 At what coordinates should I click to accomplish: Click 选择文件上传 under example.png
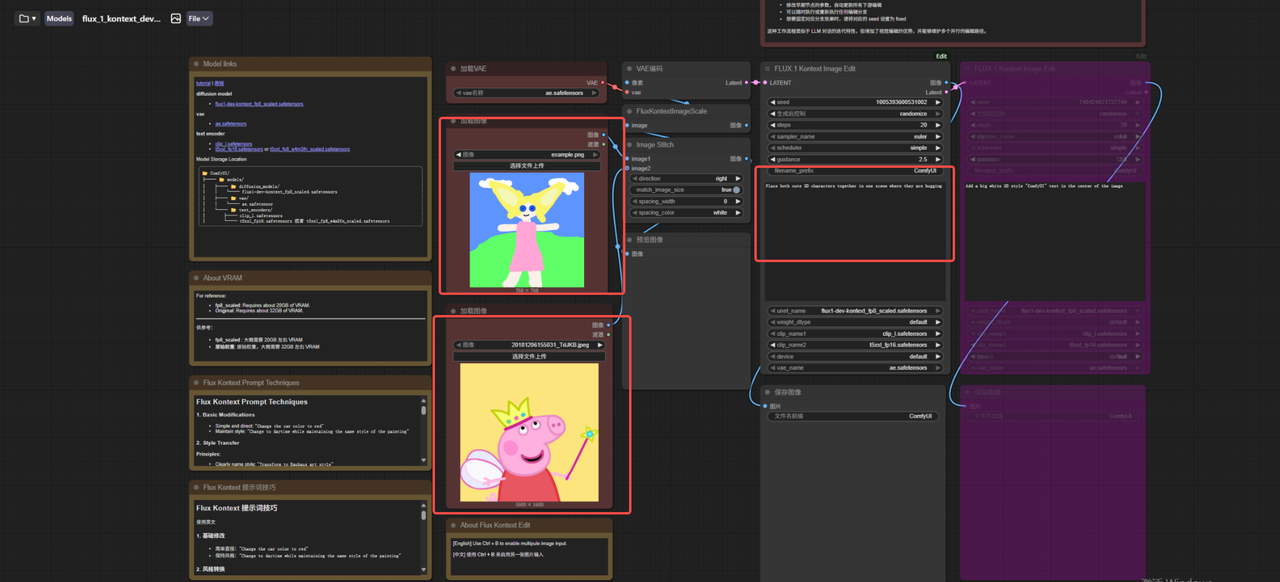528,166
